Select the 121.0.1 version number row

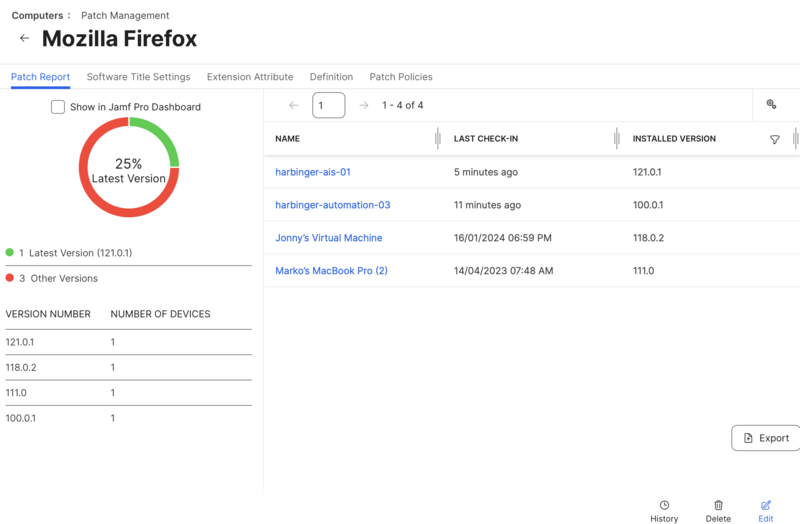coord(129,342)
